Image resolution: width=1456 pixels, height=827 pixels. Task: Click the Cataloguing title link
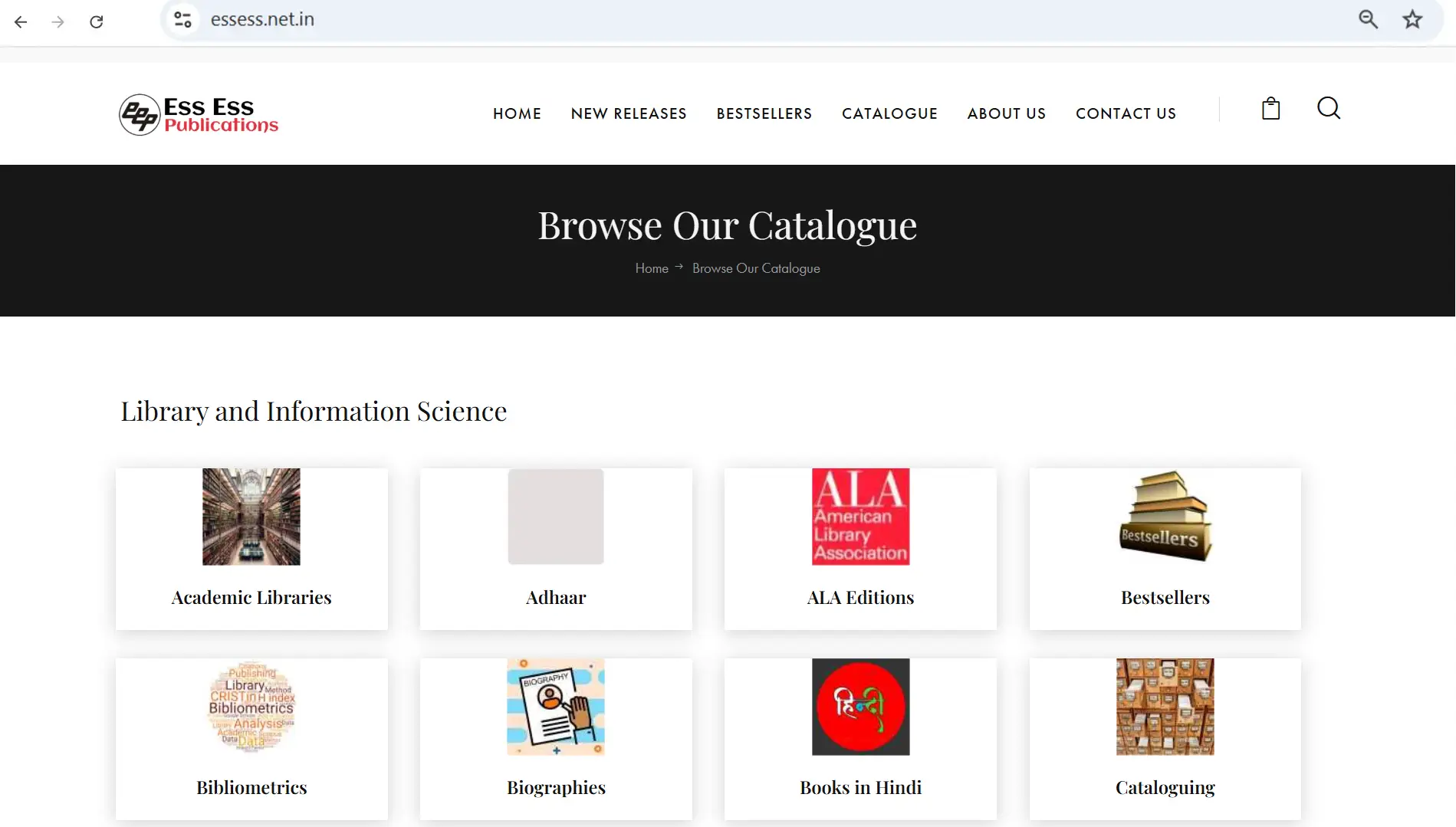[1165, 788]
